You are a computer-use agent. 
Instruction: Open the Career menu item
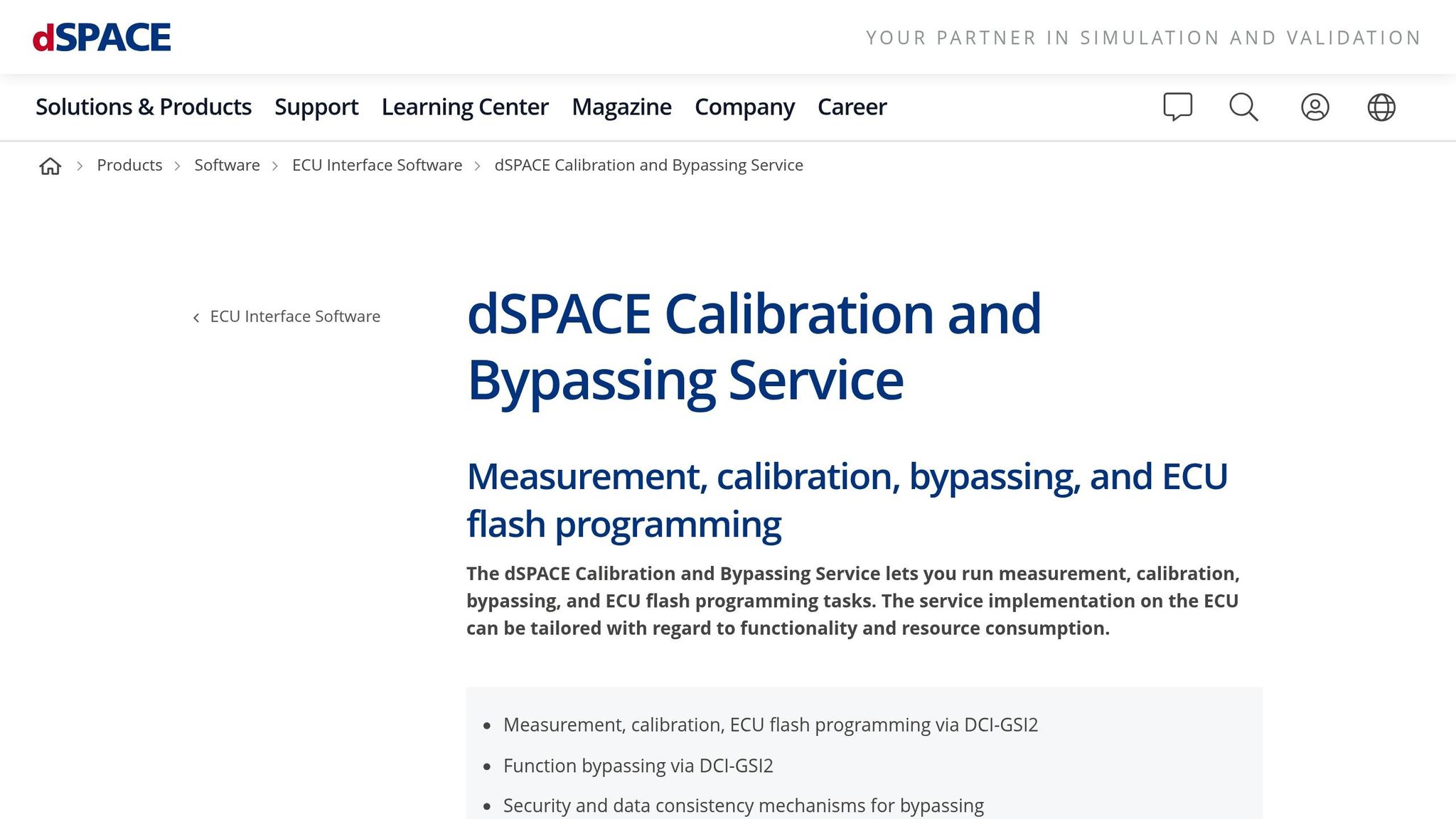coord(851,107)
